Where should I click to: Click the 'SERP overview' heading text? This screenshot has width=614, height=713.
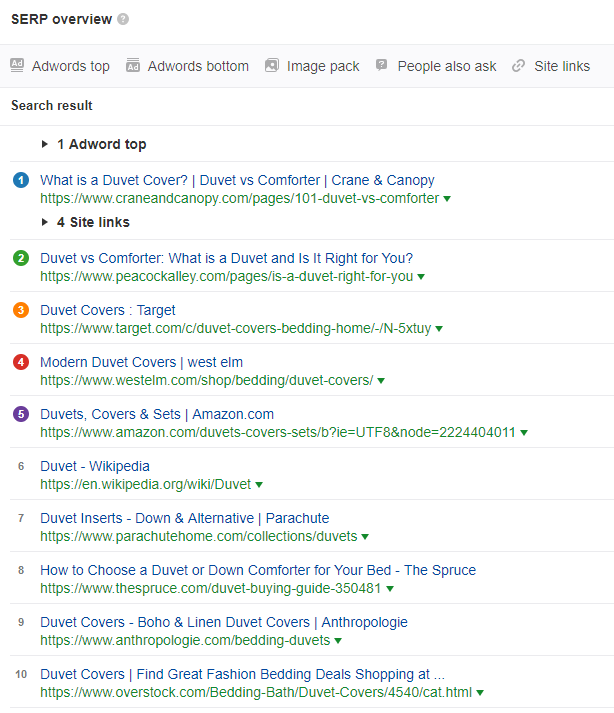pos(61,19)
